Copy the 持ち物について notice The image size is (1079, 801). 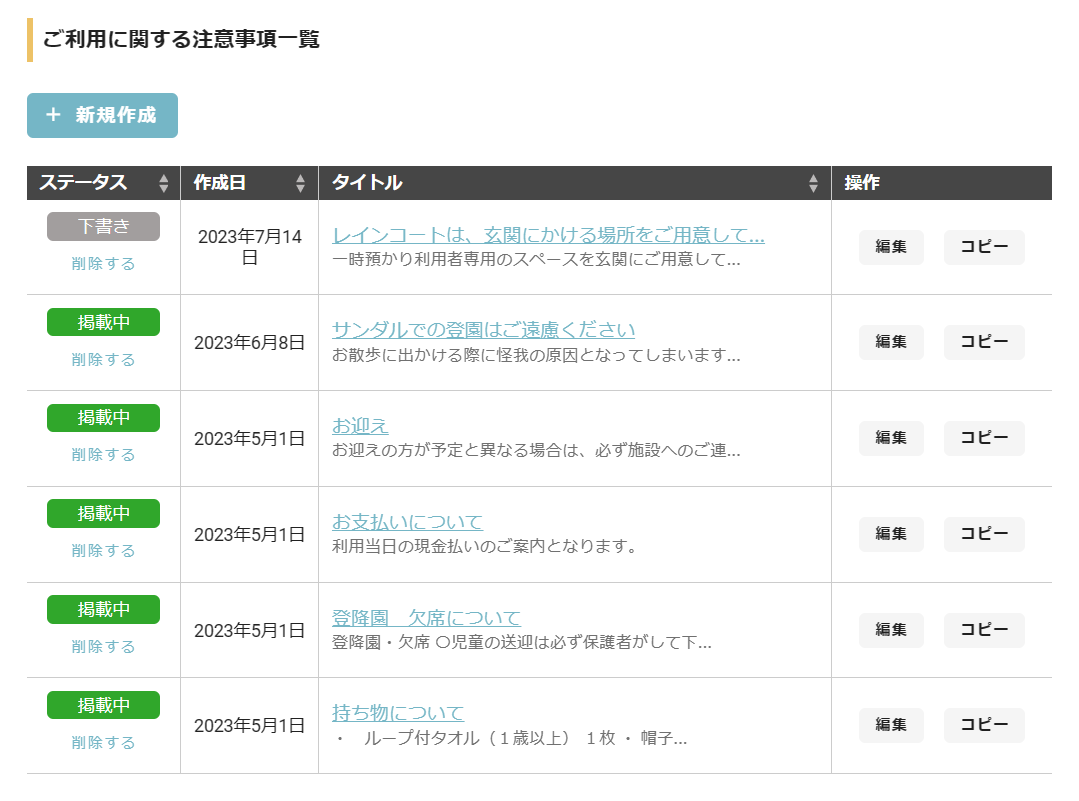coord(984,726)
